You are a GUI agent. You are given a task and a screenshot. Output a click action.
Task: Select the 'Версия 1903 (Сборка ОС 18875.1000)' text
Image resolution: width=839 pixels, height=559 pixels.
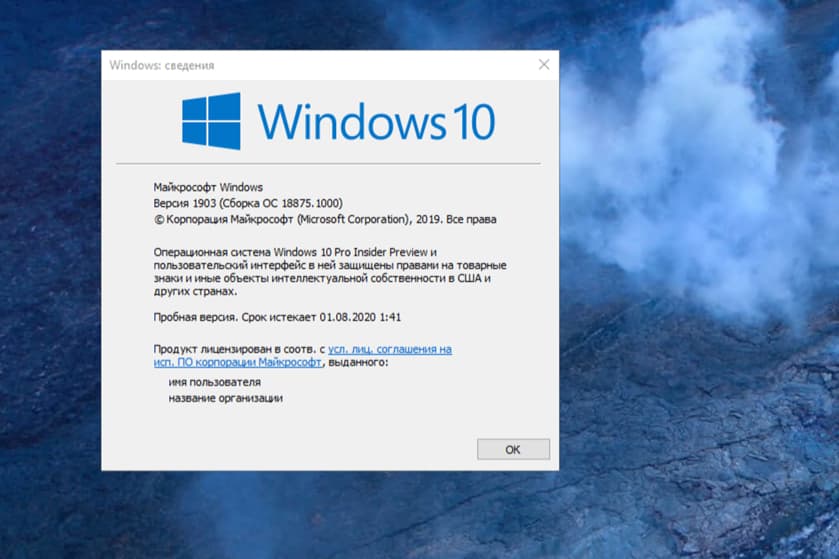coord(248,203)
